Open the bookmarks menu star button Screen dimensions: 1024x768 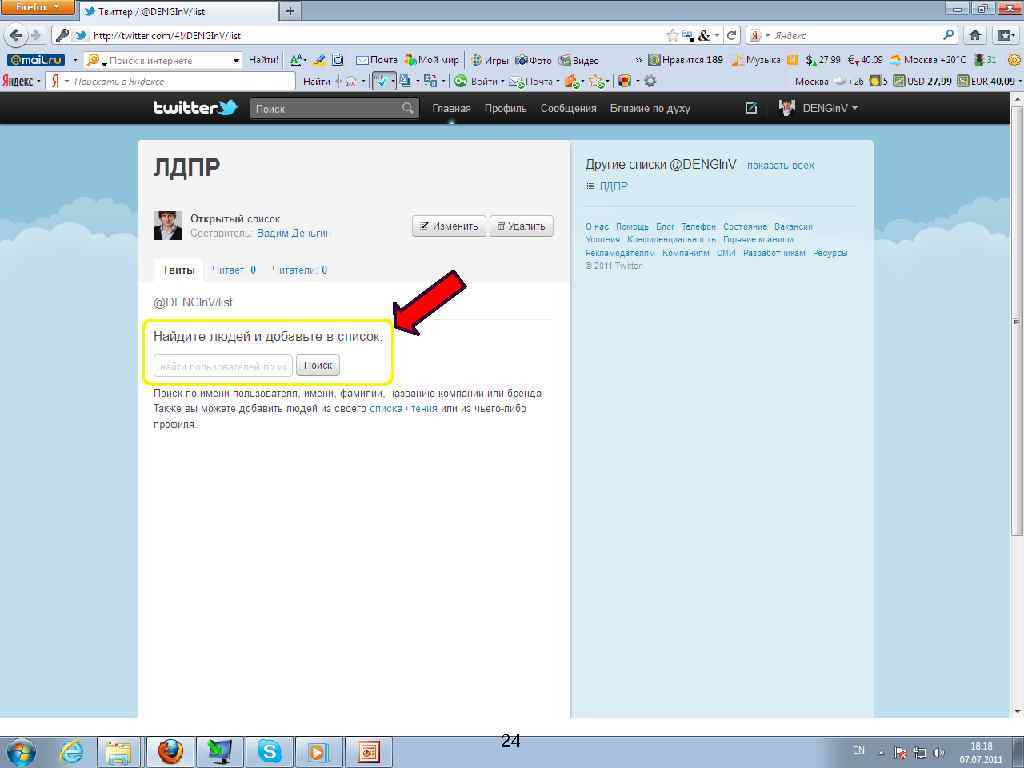(1004, 35)
